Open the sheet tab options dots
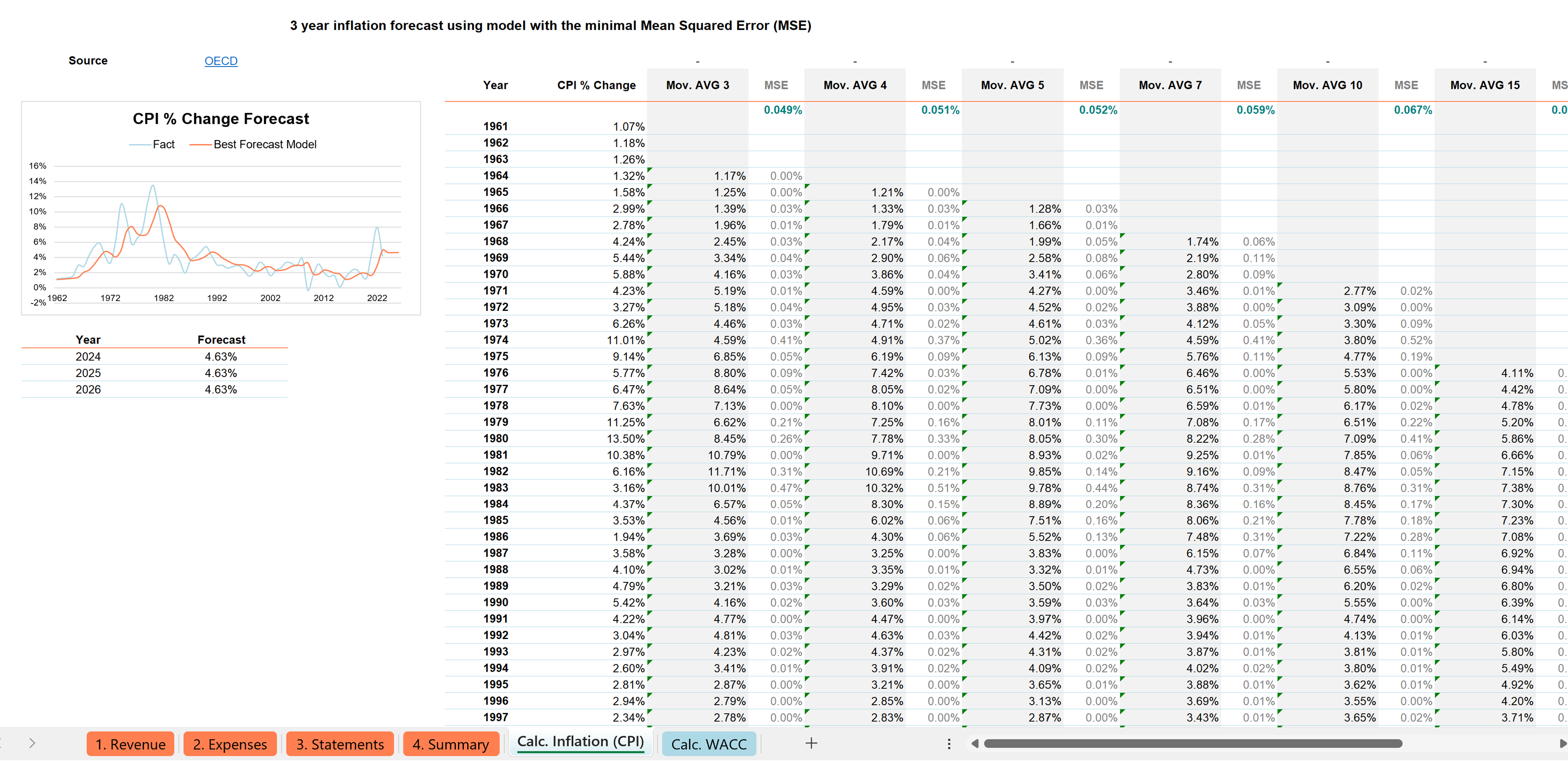 point(949,743)
